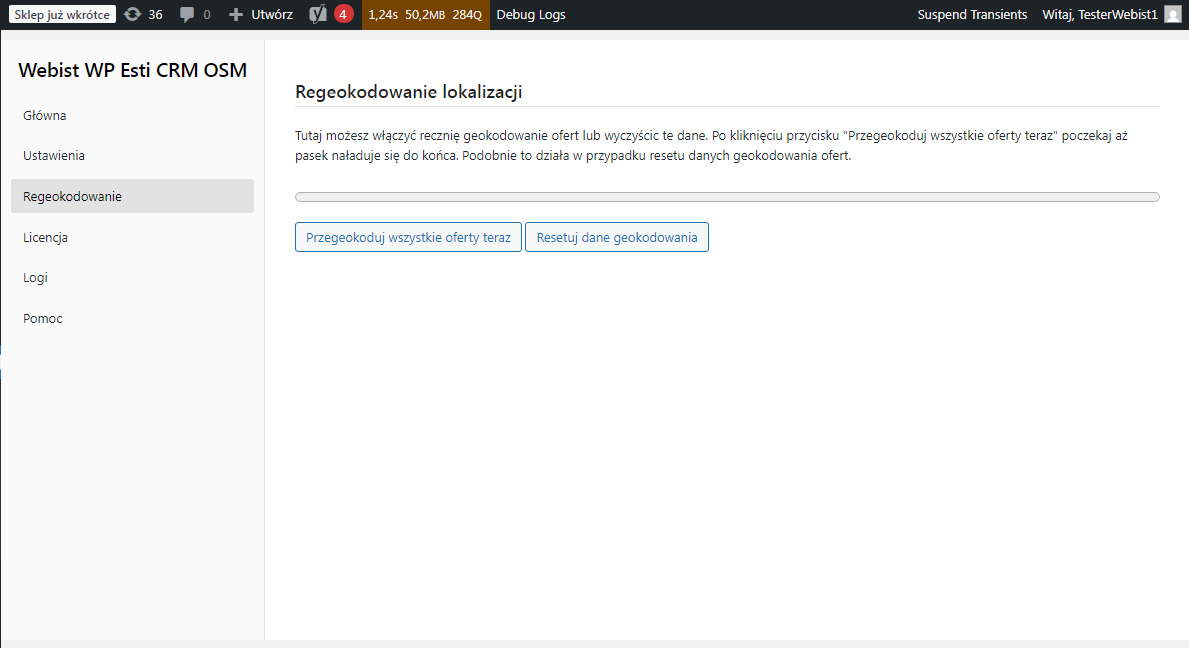
Task: Open the Ustawienia section
Action: [54, 156]
